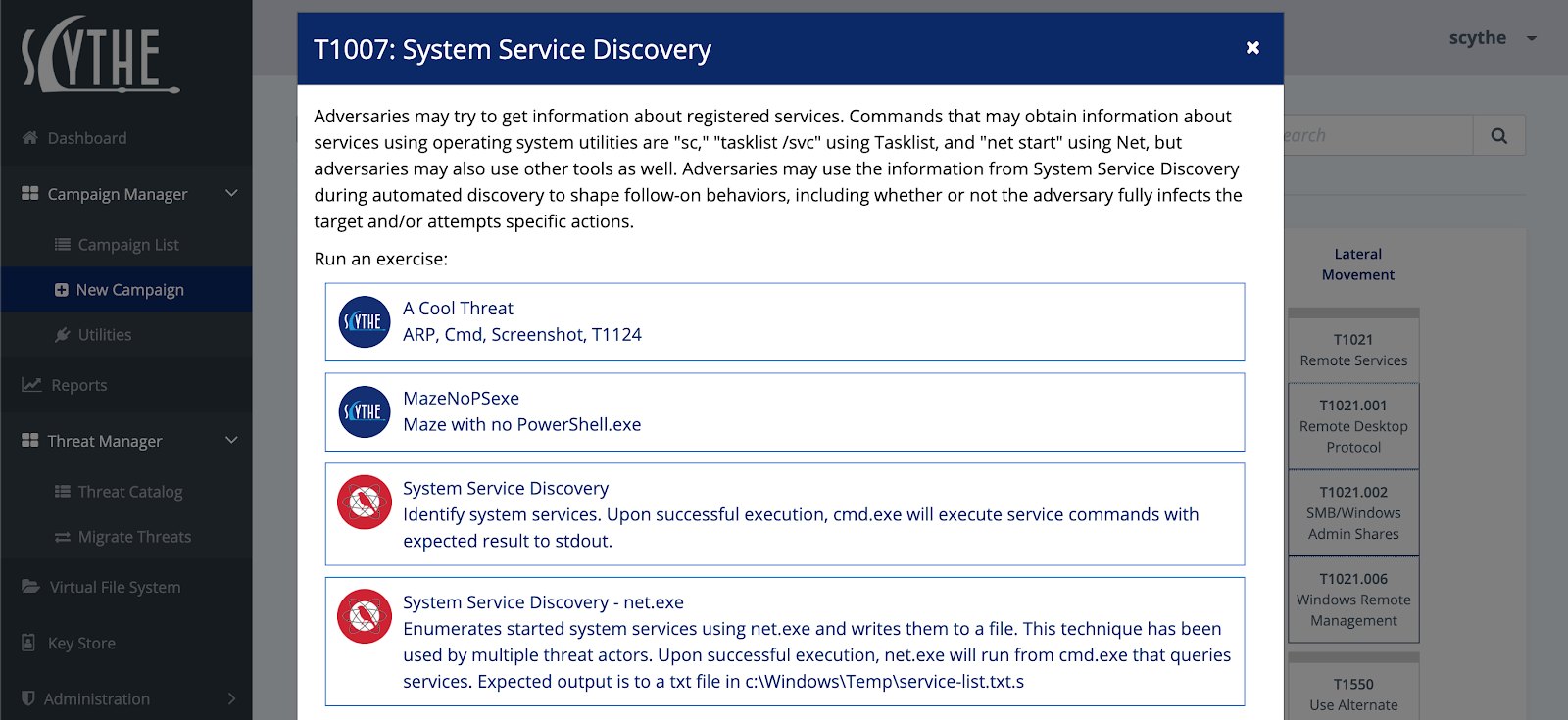Click the 'Enumerates started system services' description
Image resolution: width=1568 pixels, height=720 pixels.
817,655
